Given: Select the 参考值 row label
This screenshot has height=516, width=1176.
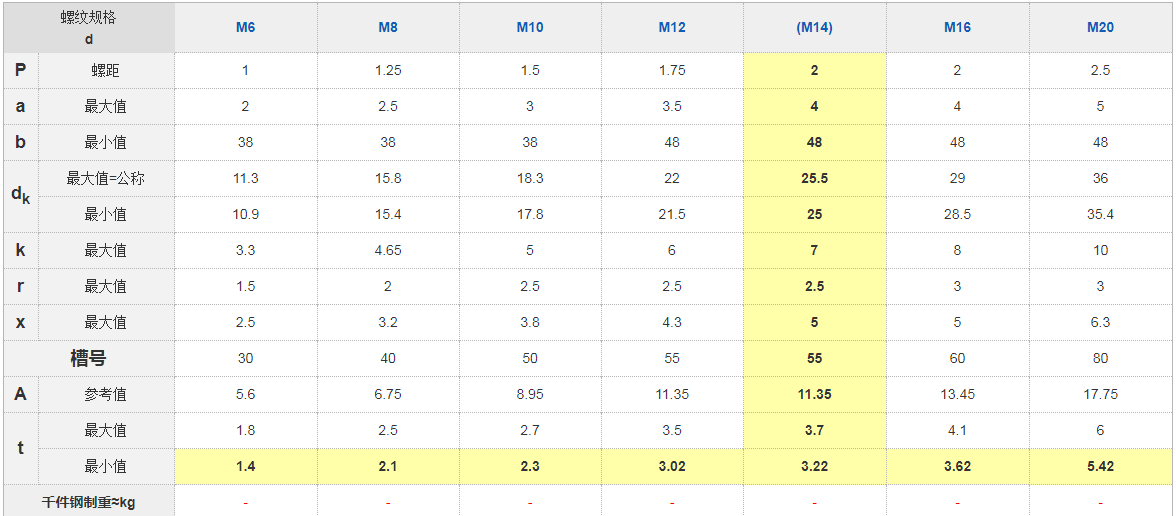Looking at the screenshot, I should coord(105,394).
